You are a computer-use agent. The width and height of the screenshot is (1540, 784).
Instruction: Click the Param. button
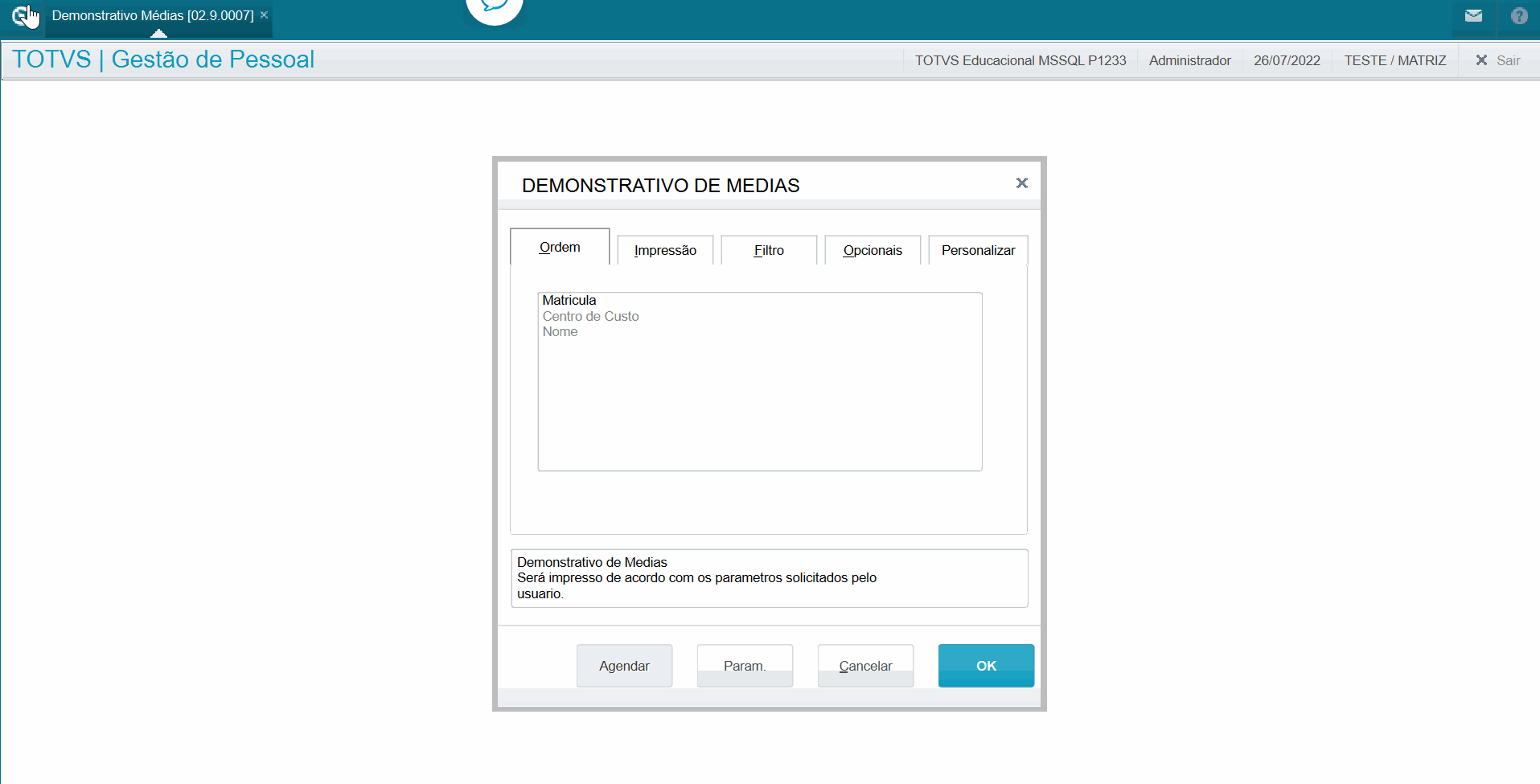click(x=745, y=666)
